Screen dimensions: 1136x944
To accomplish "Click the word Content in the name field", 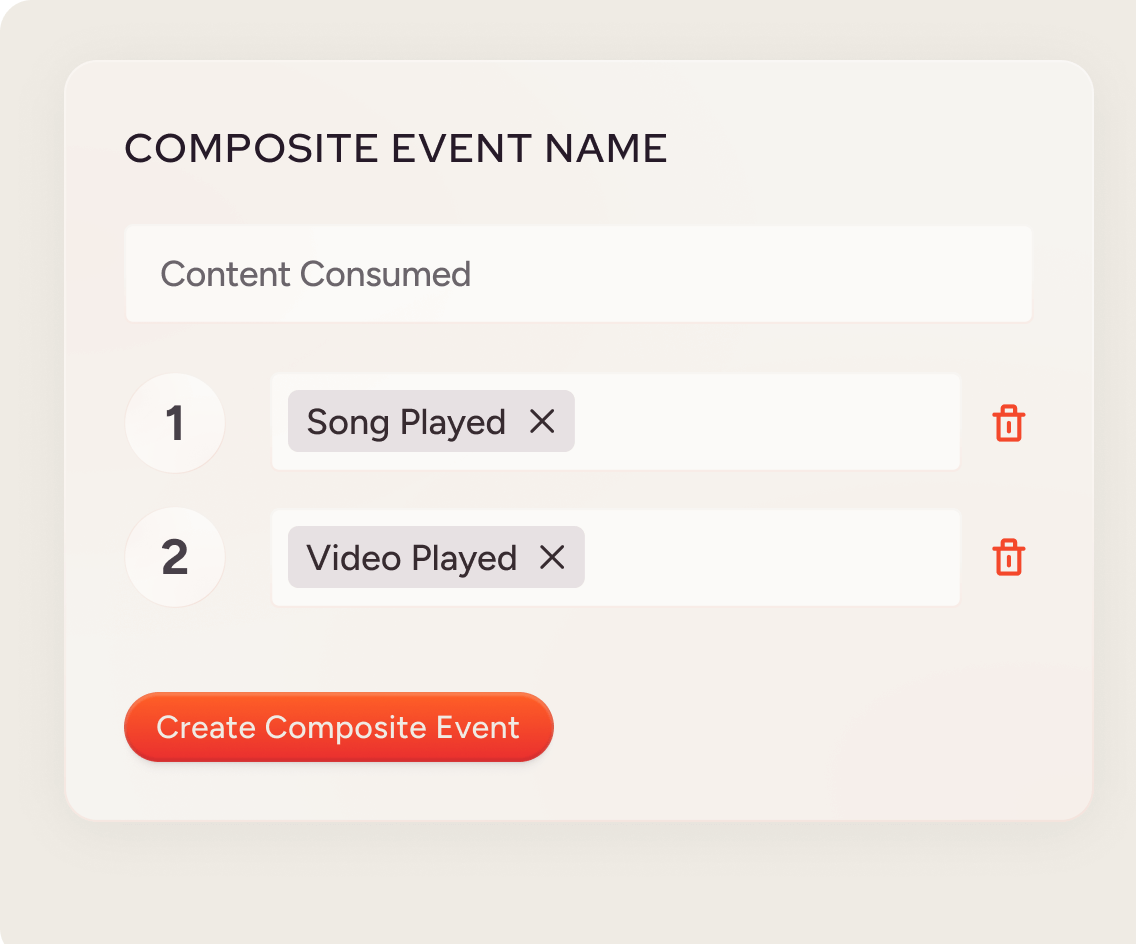I will (225, 274).
